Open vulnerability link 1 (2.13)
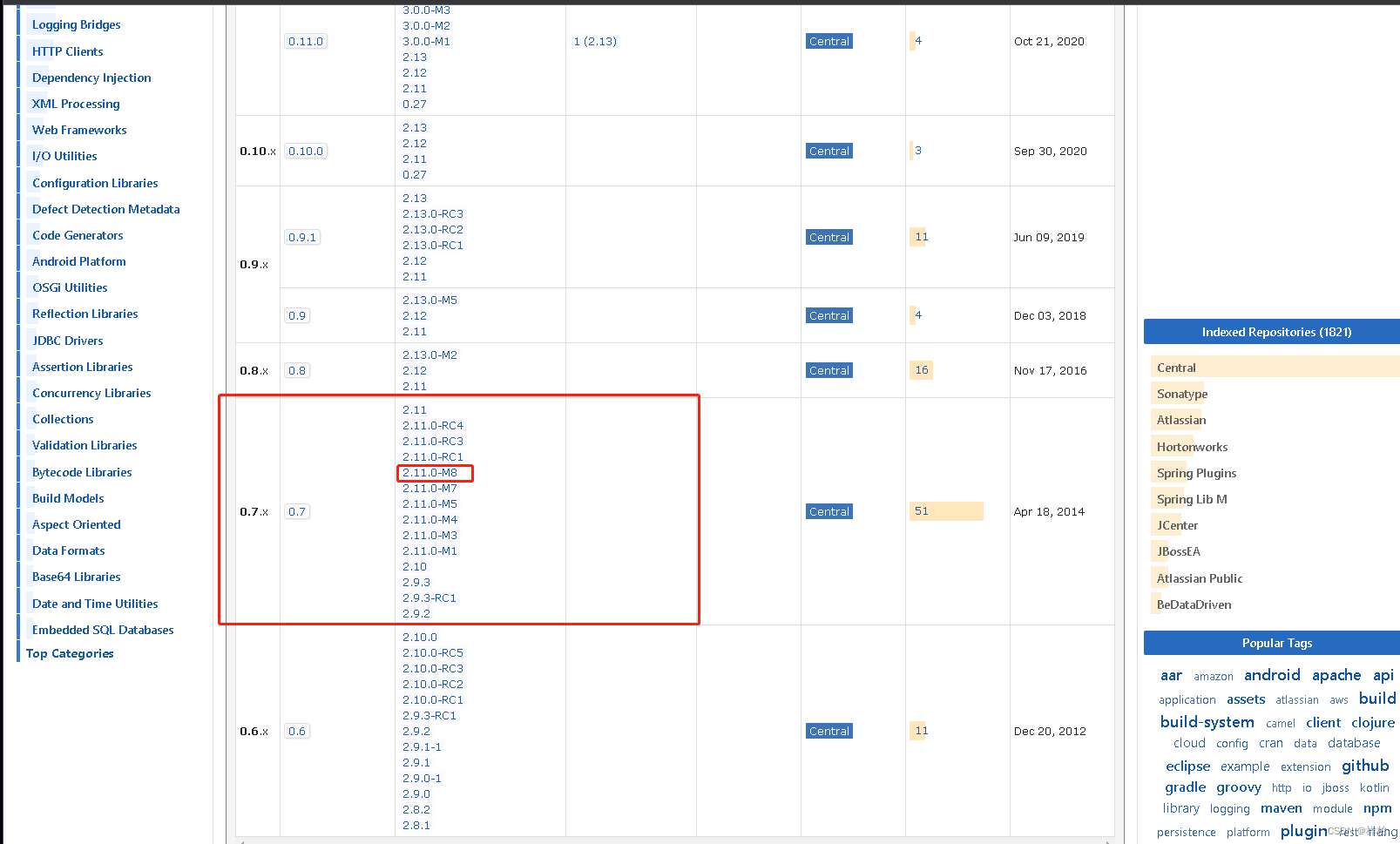The width and height of the screenshot is (1400, 844). 595,41
